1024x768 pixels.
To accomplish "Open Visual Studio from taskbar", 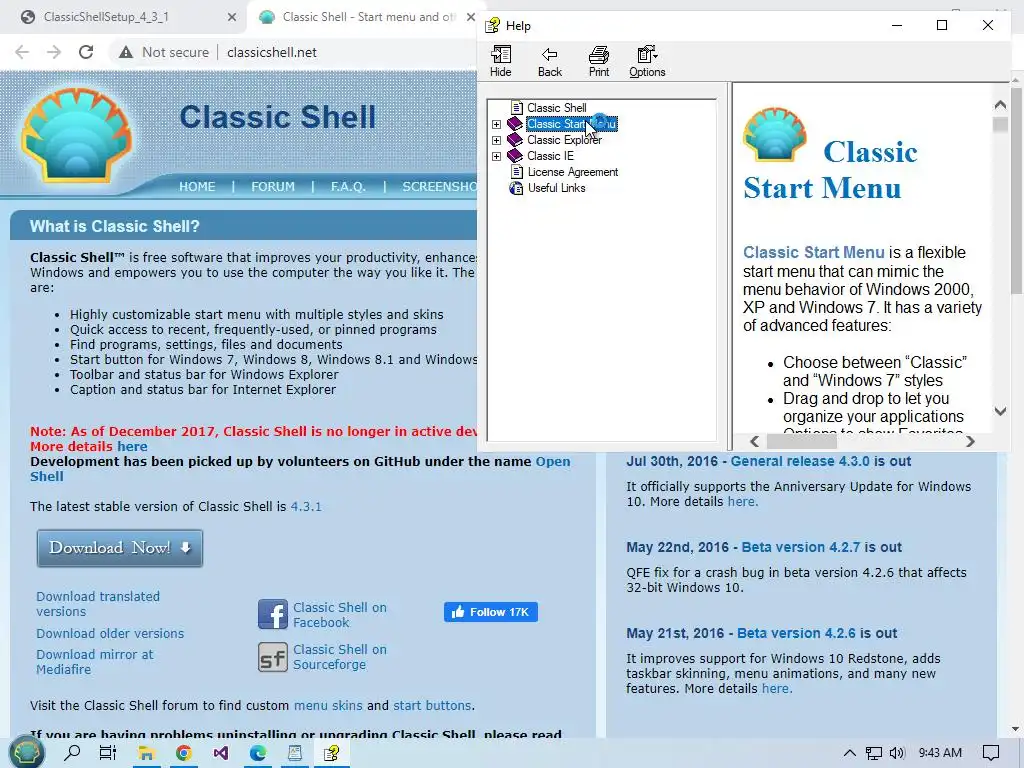I will (x=221, y=753).
